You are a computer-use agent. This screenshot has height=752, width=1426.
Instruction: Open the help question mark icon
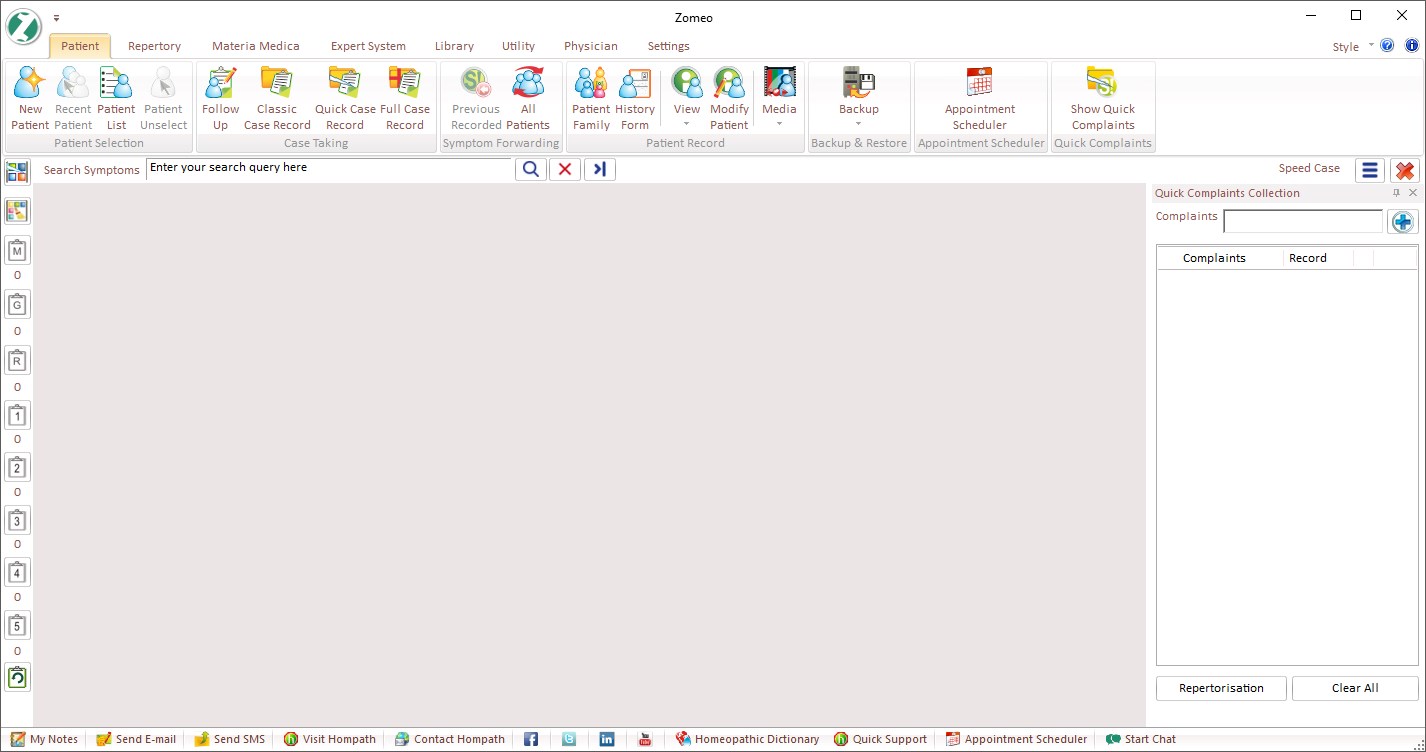1387,46
